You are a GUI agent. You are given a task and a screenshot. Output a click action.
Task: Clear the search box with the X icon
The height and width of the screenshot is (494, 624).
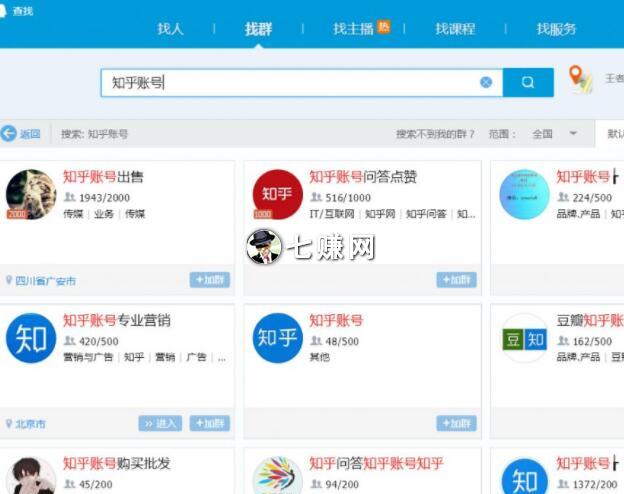point(486,82)
